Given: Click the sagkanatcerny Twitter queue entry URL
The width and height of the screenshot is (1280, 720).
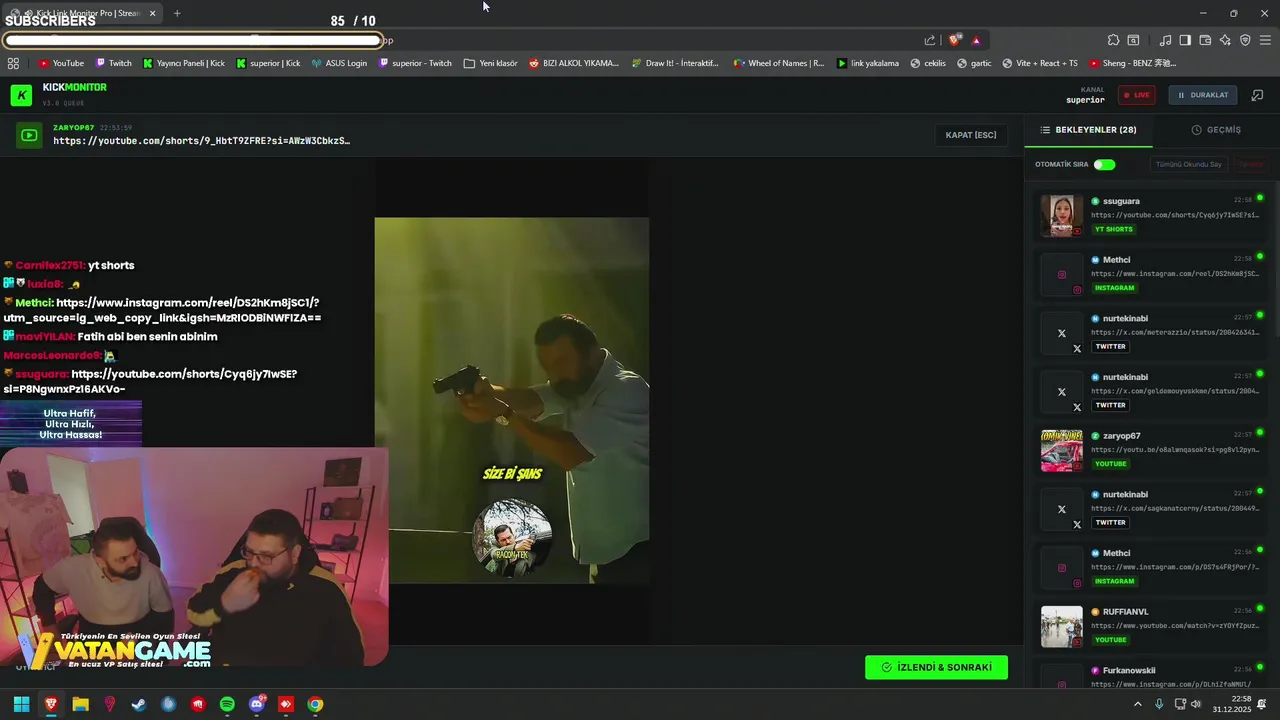Looking at the screenshot, I should pos(1175,508).
